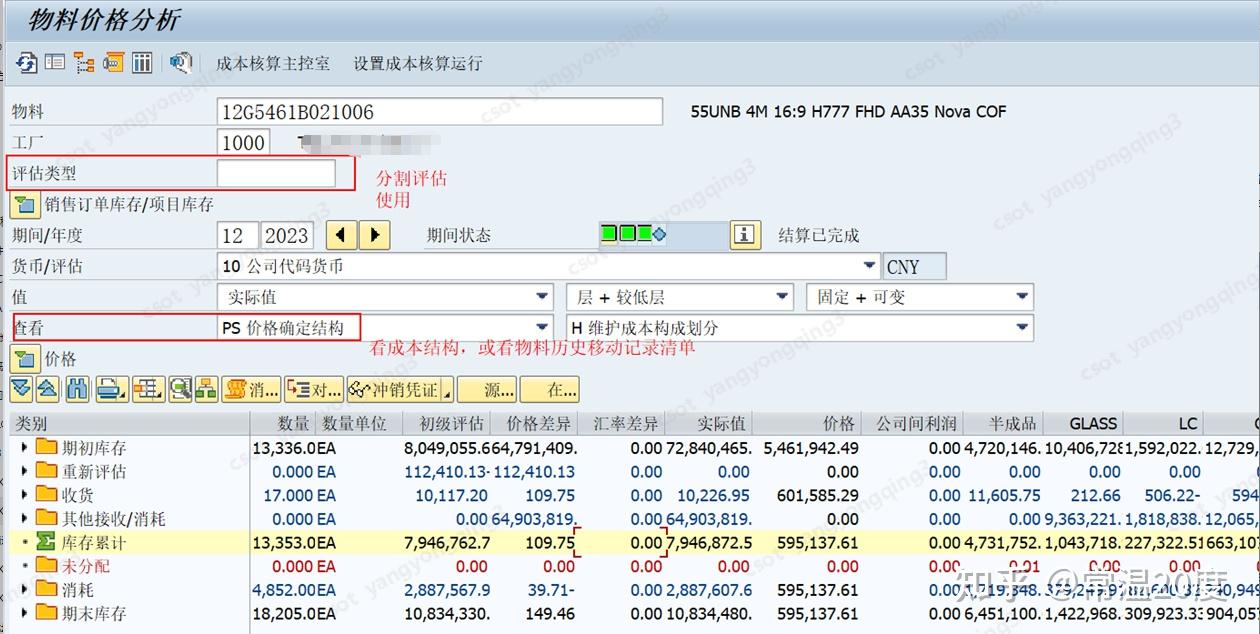Open the 'H 维护成本构成划分' dropdown
Image resolution: width=1260 pixels, height=634 pixels.
[x=1021, y=327]
